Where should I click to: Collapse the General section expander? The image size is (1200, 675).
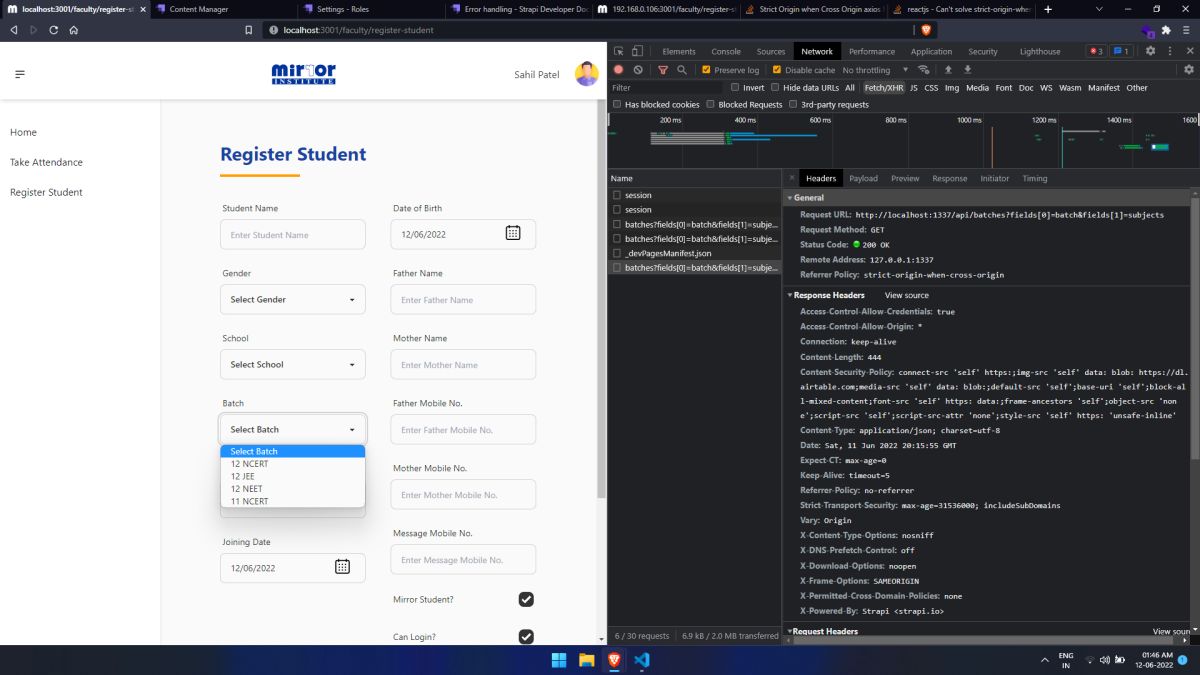[x=789, y=198]
